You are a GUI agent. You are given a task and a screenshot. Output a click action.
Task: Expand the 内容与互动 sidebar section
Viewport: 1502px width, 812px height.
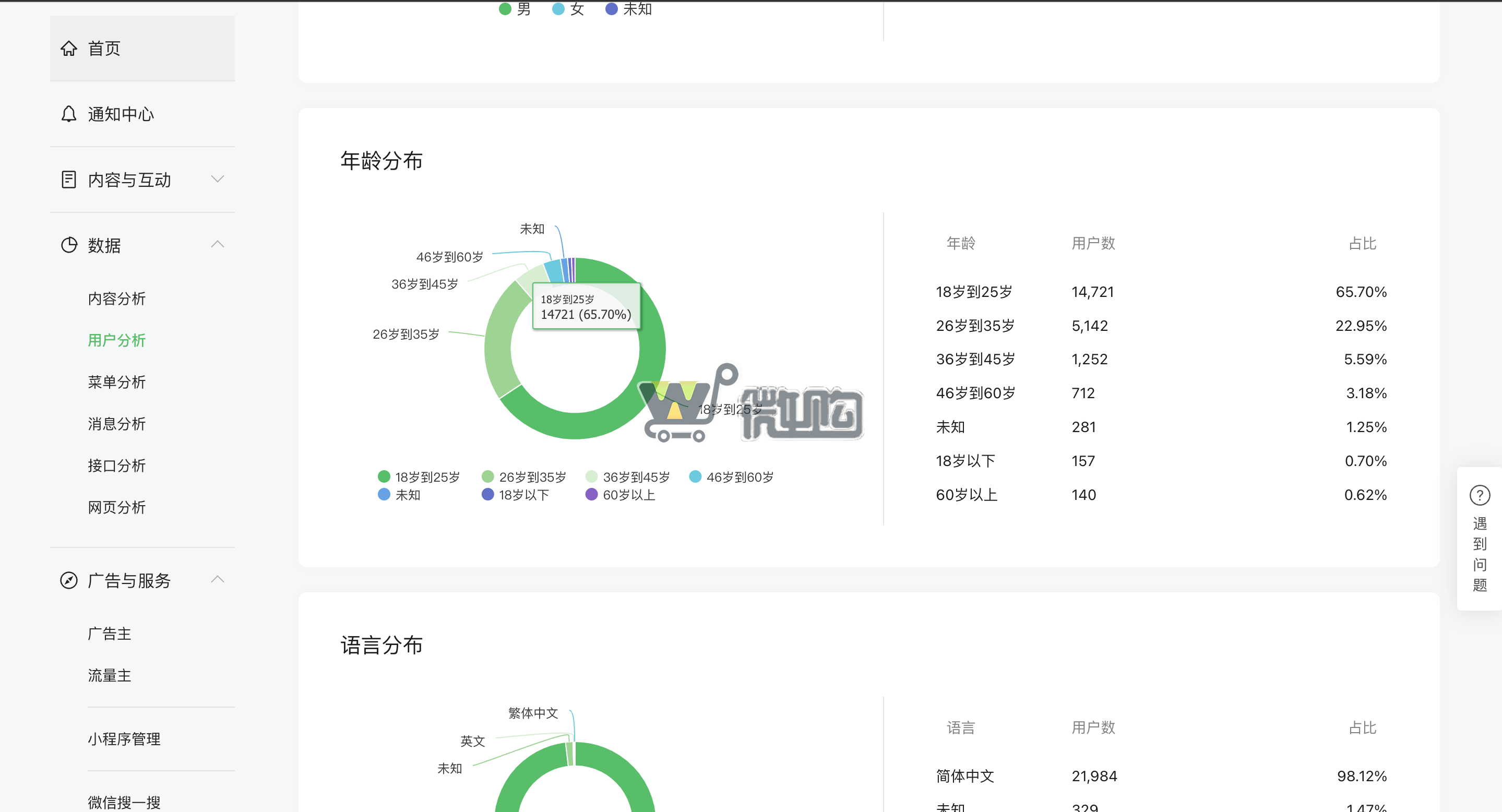[x=218, y=180]
